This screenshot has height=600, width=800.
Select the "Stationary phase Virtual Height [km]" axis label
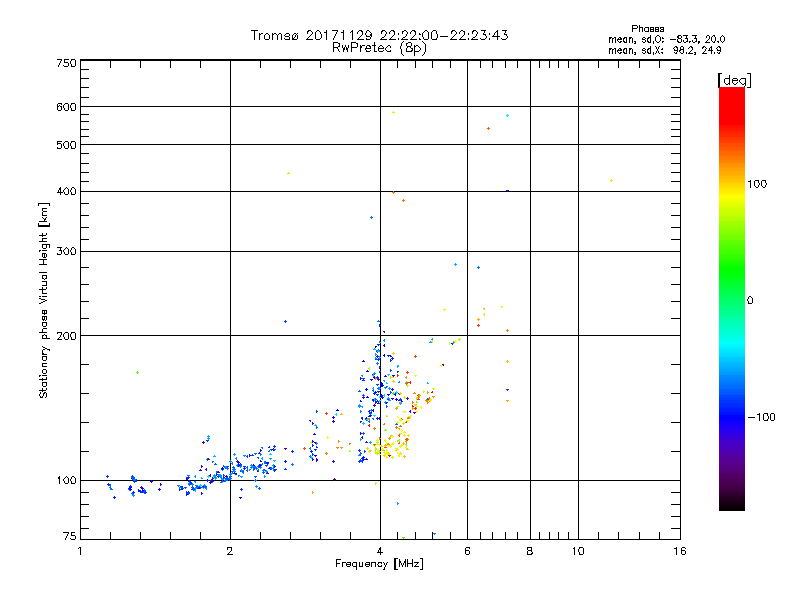tap(44, 301)
